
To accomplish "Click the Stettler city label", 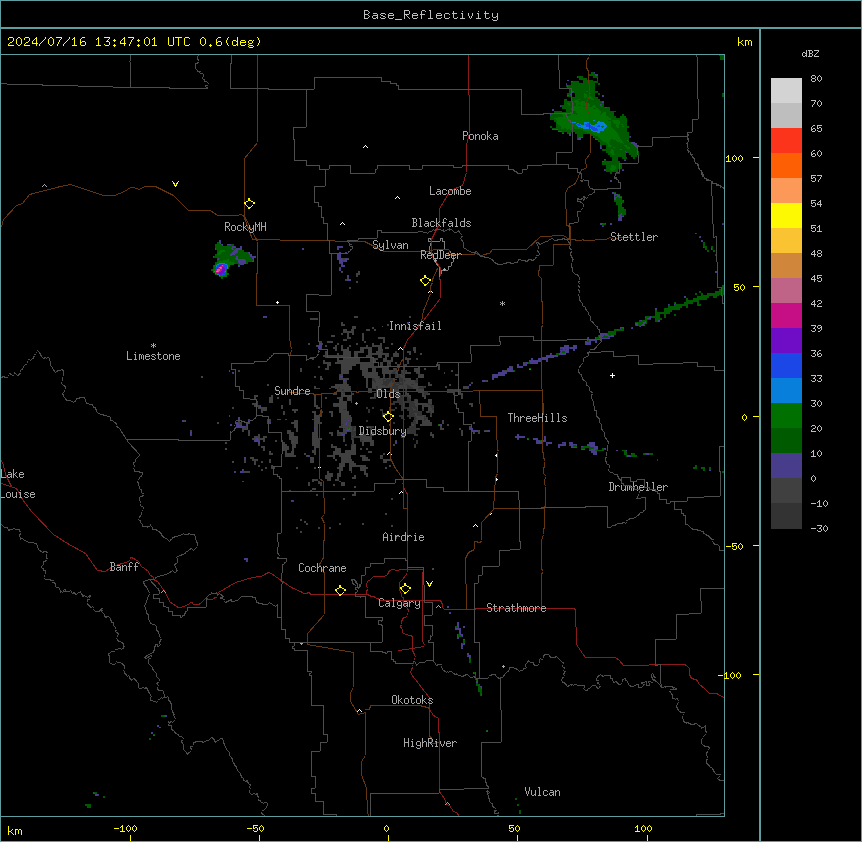I will pos(634,237).
